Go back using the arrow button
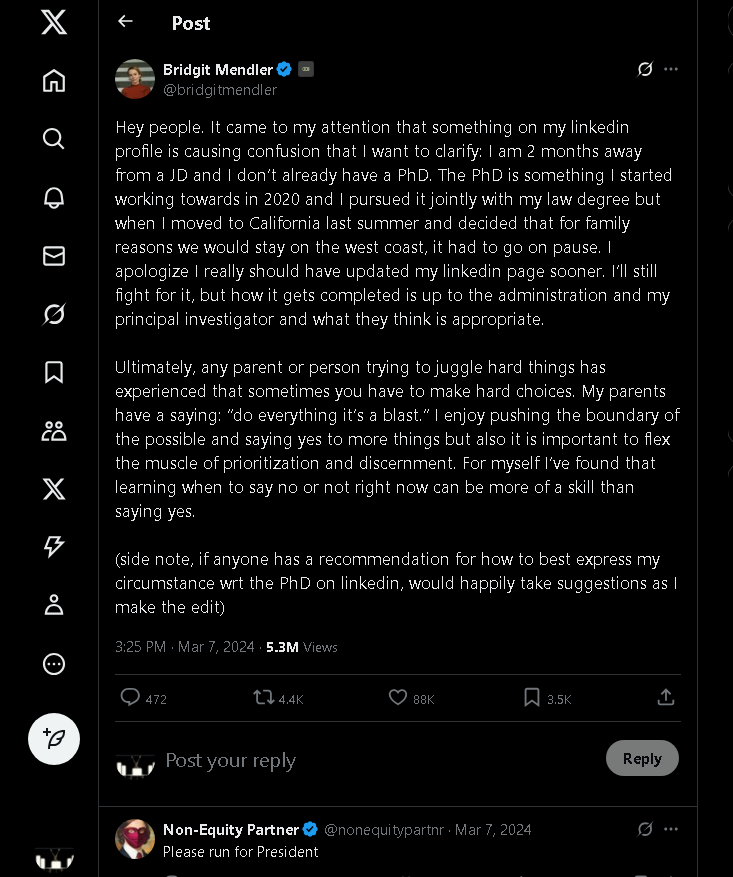This screenshot has width=733, height=877. tap(125, 21)
